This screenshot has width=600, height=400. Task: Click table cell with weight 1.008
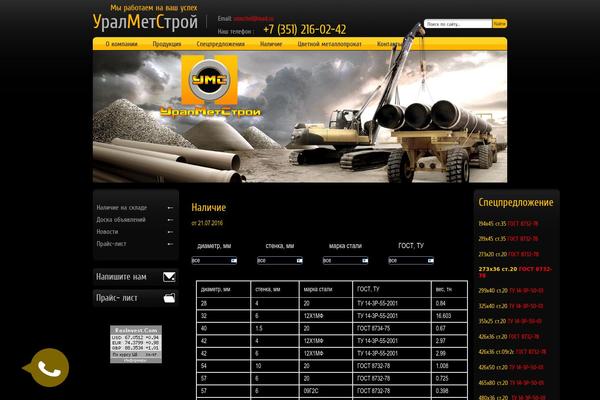click(x=449, y=366)
